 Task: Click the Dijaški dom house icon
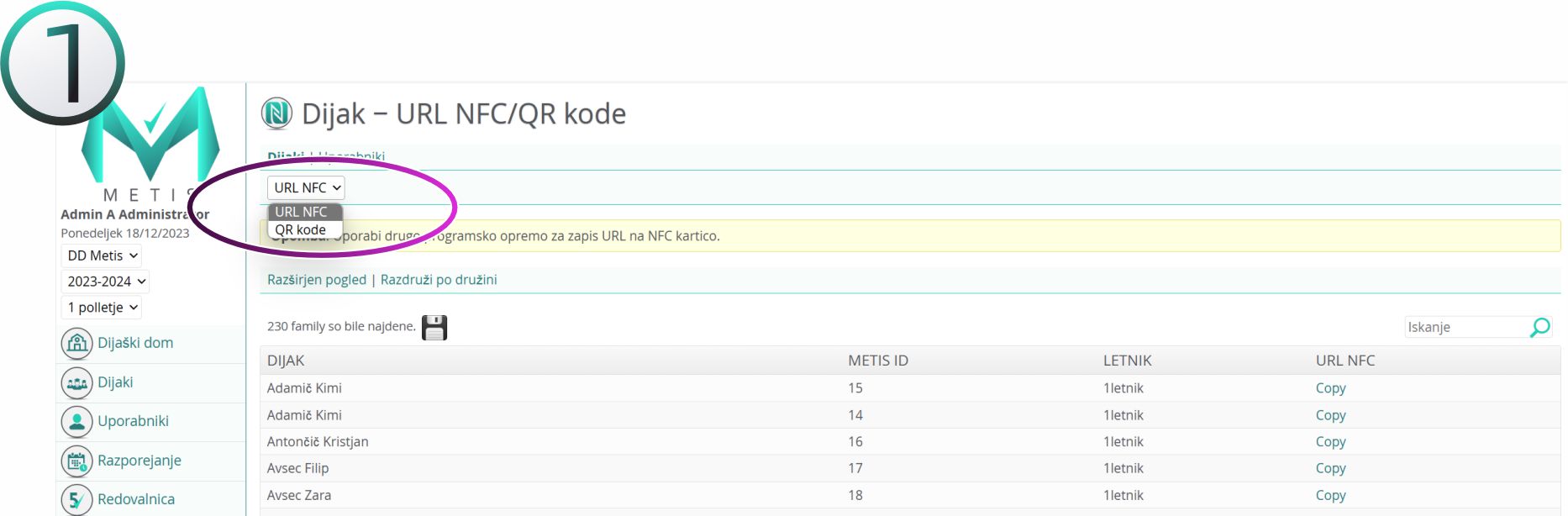[76, 343]
